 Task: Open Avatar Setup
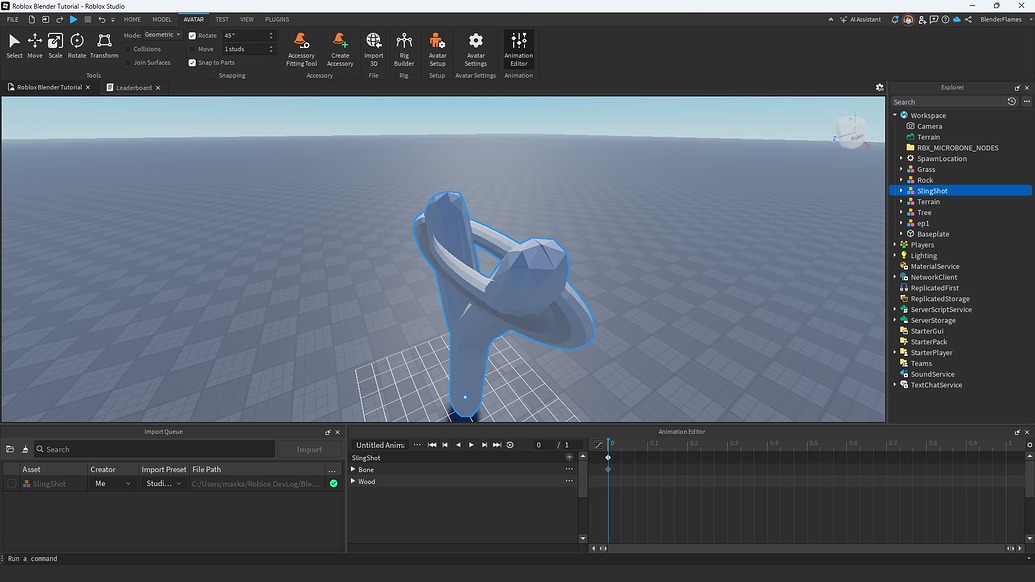437,49
